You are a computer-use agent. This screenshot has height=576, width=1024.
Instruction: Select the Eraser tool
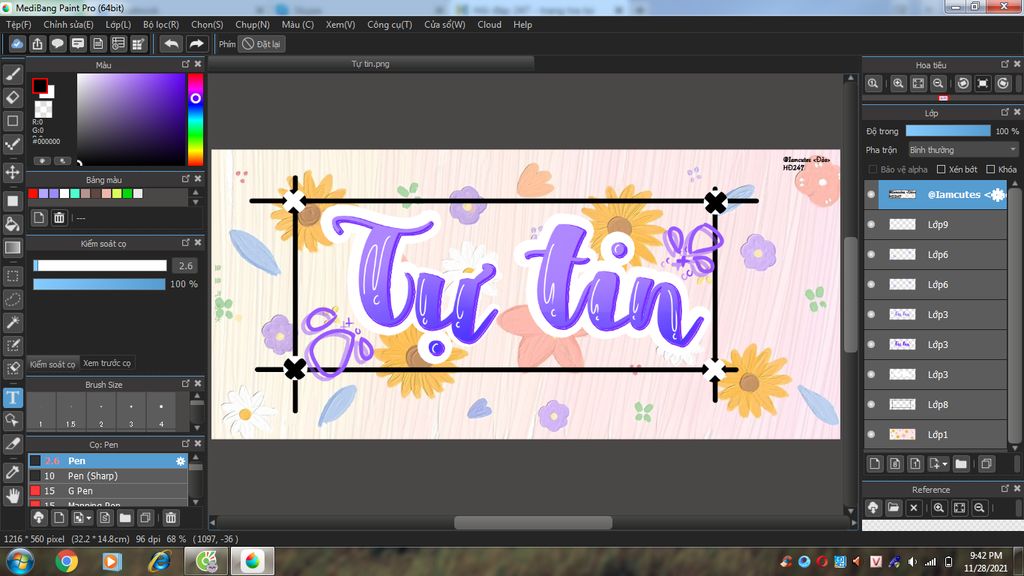tap(12, 97)
